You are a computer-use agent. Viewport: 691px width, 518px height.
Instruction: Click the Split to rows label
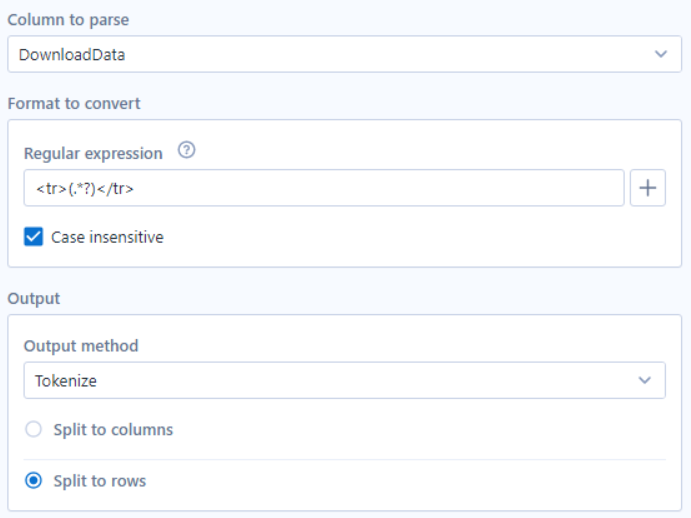100,481
